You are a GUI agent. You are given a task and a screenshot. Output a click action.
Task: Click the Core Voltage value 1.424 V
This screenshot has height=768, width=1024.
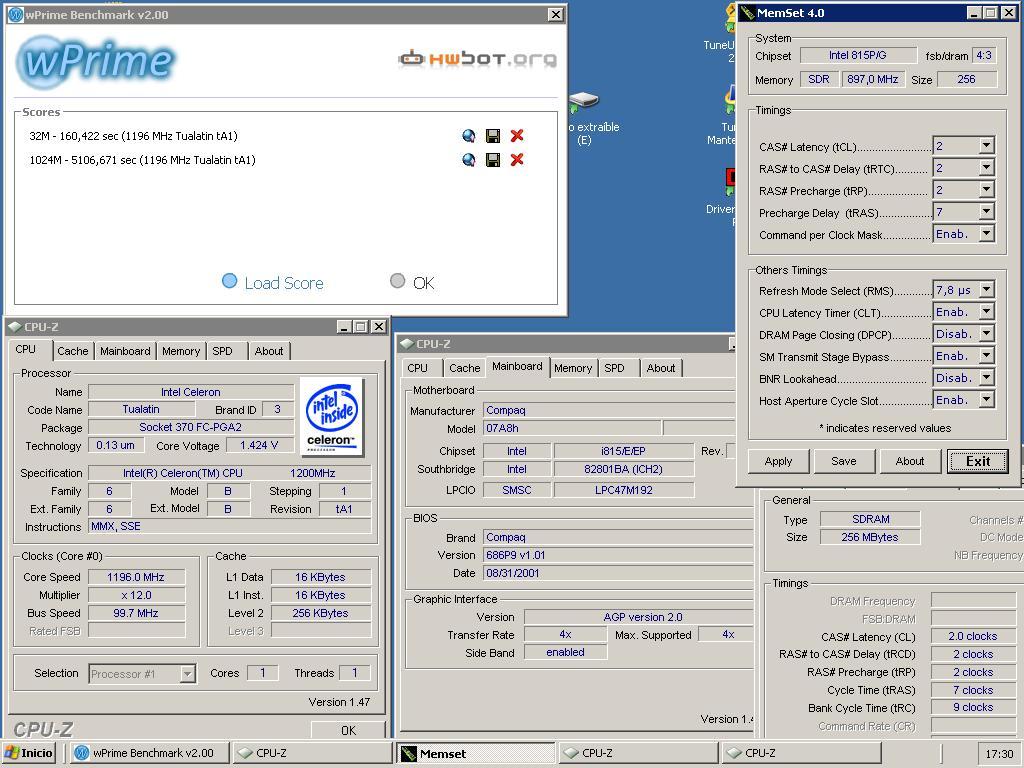[x=259, y=445]
